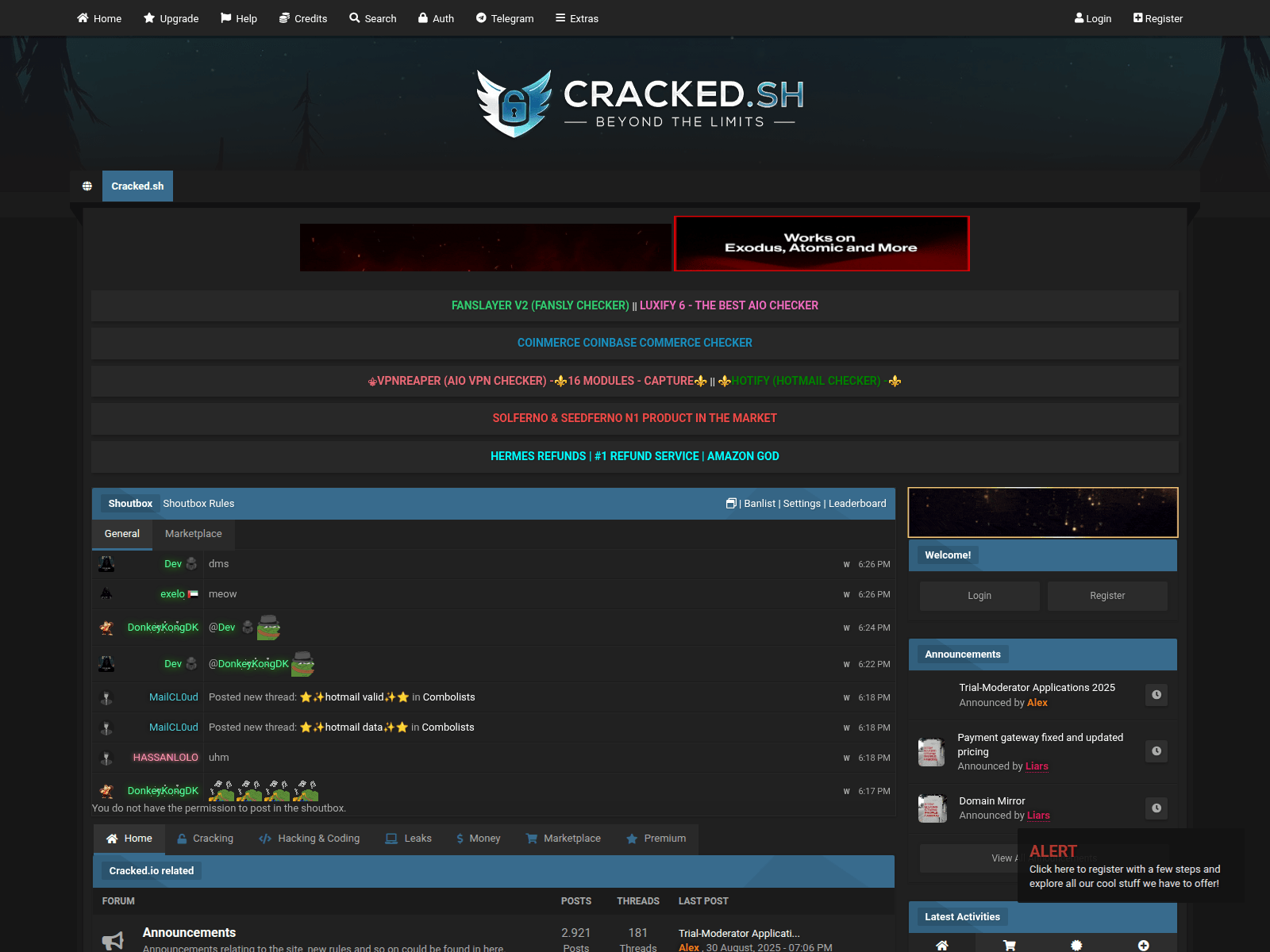This screenshot has width=1270, height=952.
Task: Click the Announcements megaphone icon
Action: click(x=113, y=941)
